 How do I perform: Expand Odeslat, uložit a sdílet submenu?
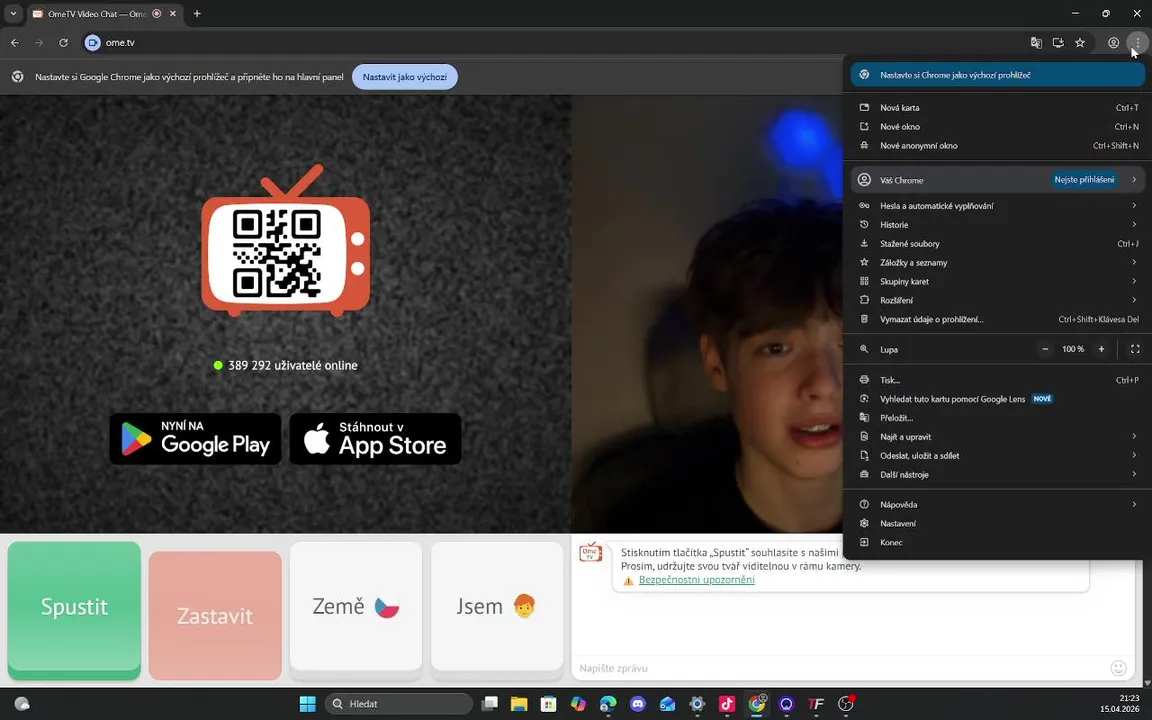[x=997, y=456]
